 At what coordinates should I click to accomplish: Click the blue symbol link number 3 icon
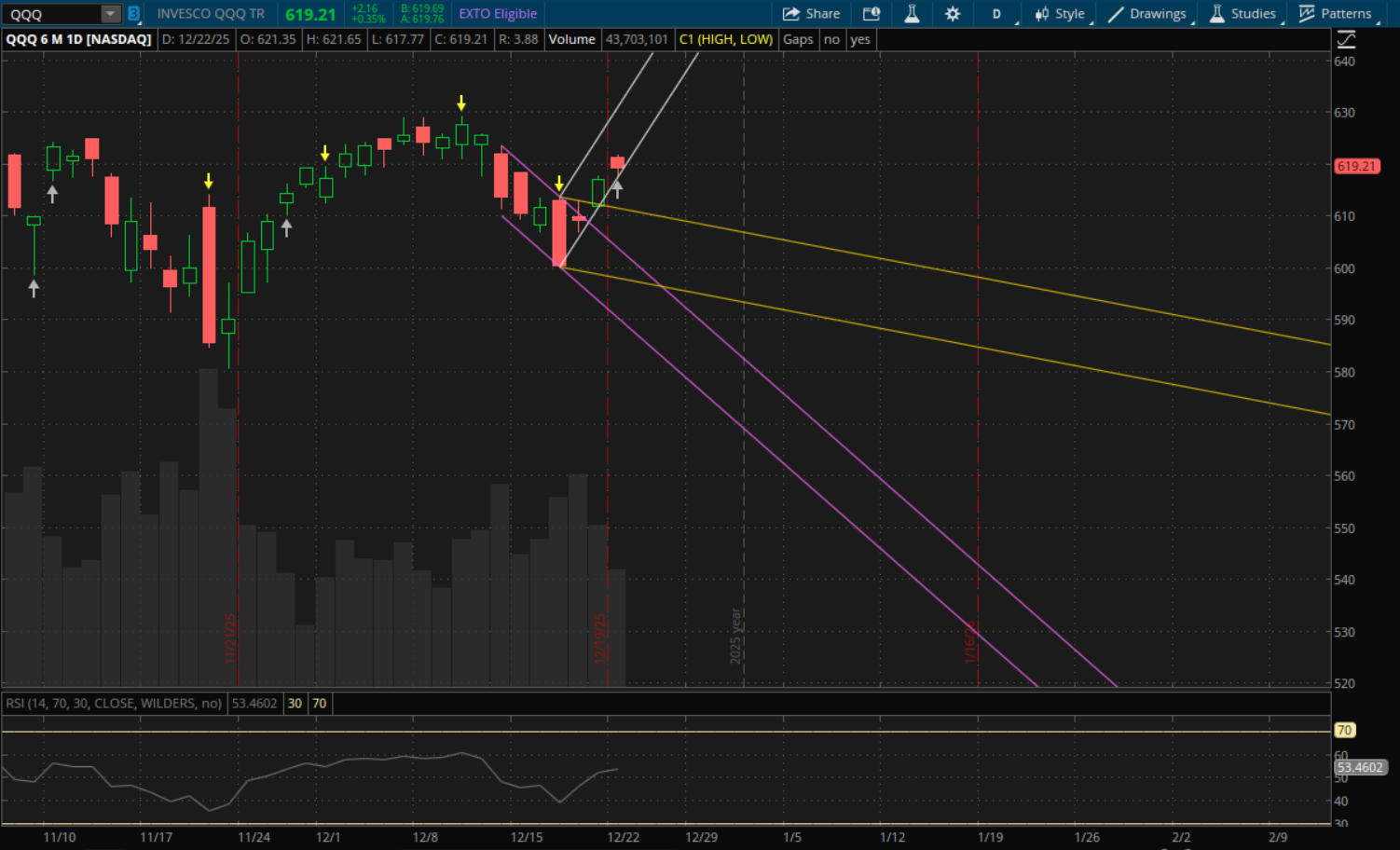pos(134,14)
